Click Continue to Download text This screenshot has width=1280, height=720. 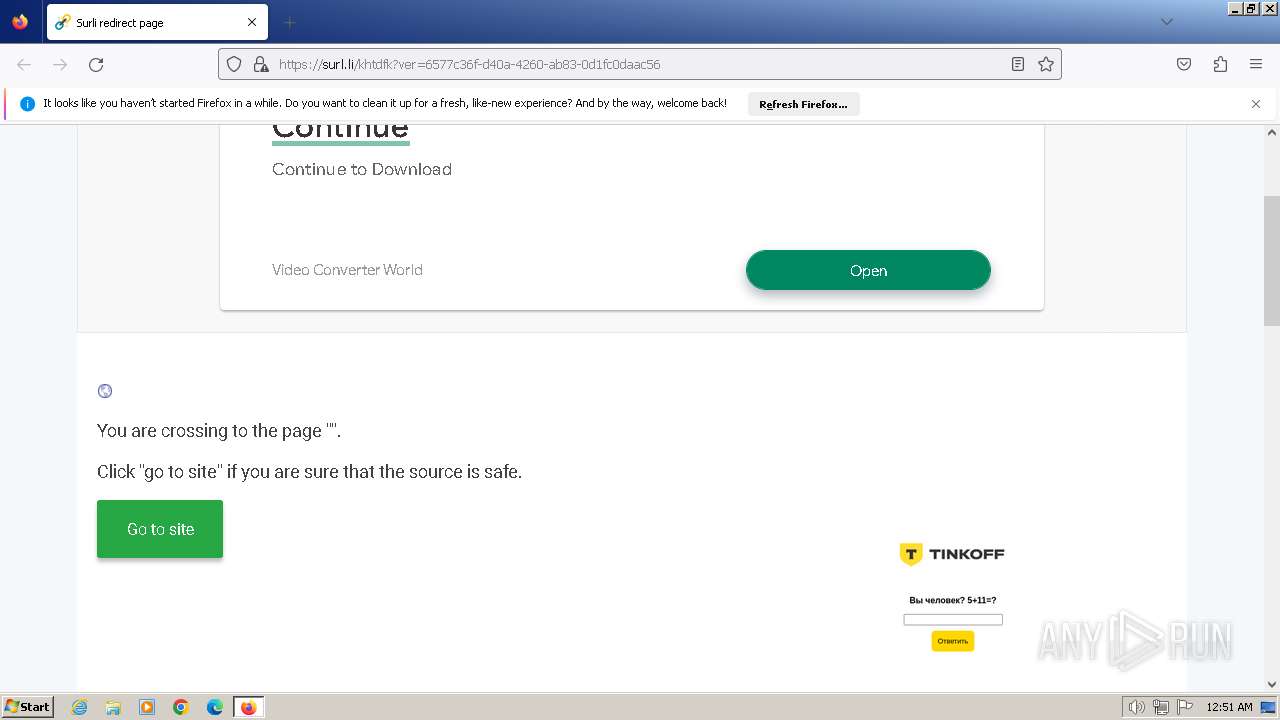tap(362, 169)
